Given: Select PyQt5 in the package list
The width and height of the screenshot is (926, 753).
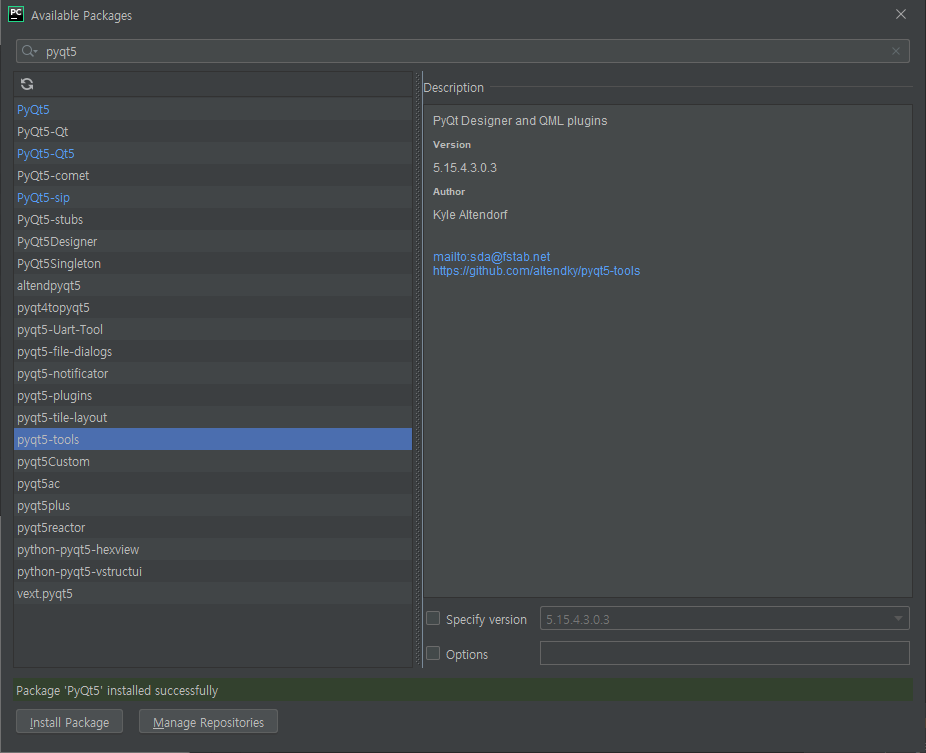Looking at the screenshot, I should tap(213, 110).
